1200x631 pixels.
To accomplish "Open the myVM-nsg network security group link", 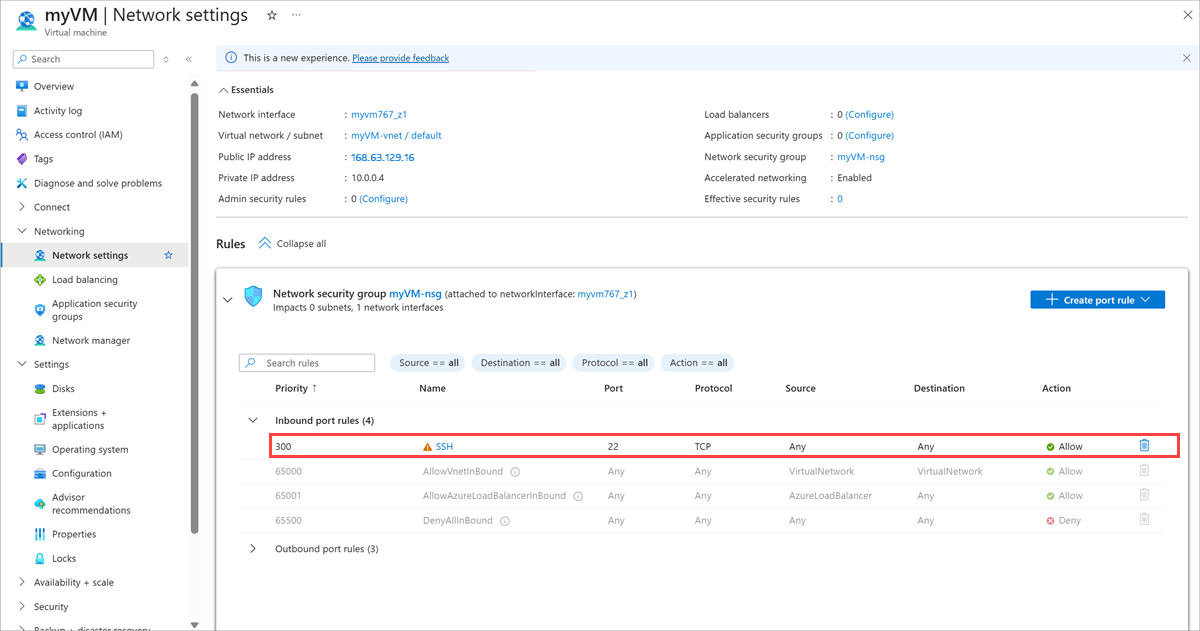I will click(x=860, y=157).
